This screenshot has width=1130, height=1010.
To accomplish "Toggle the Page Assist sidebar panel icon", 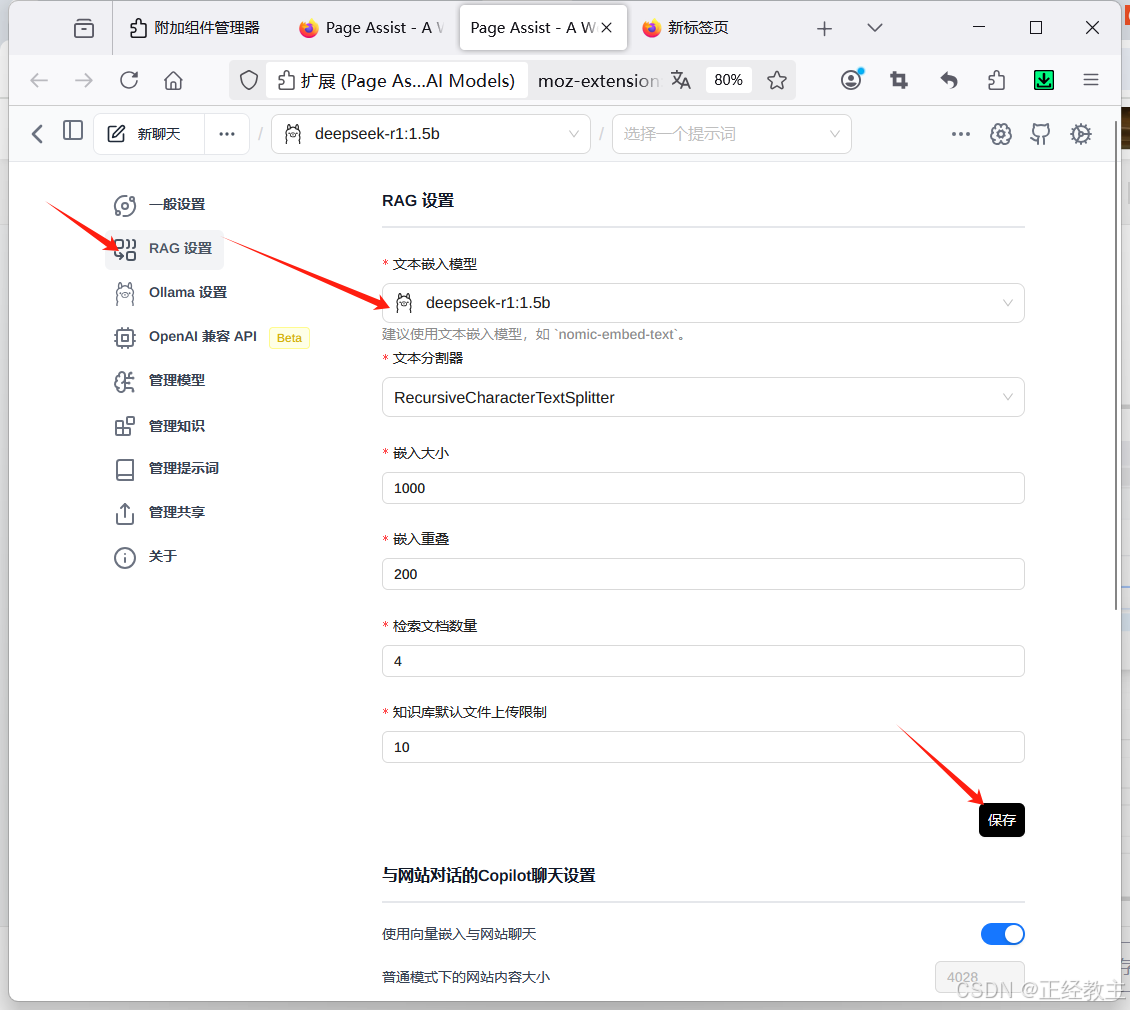I will (x=73, y=130).
